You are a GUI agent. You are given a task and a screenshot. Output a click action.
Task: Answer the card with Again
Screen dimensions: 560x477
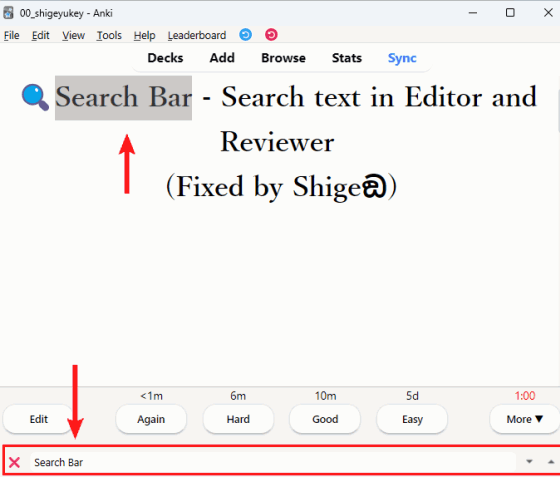[x=151, y=419]
